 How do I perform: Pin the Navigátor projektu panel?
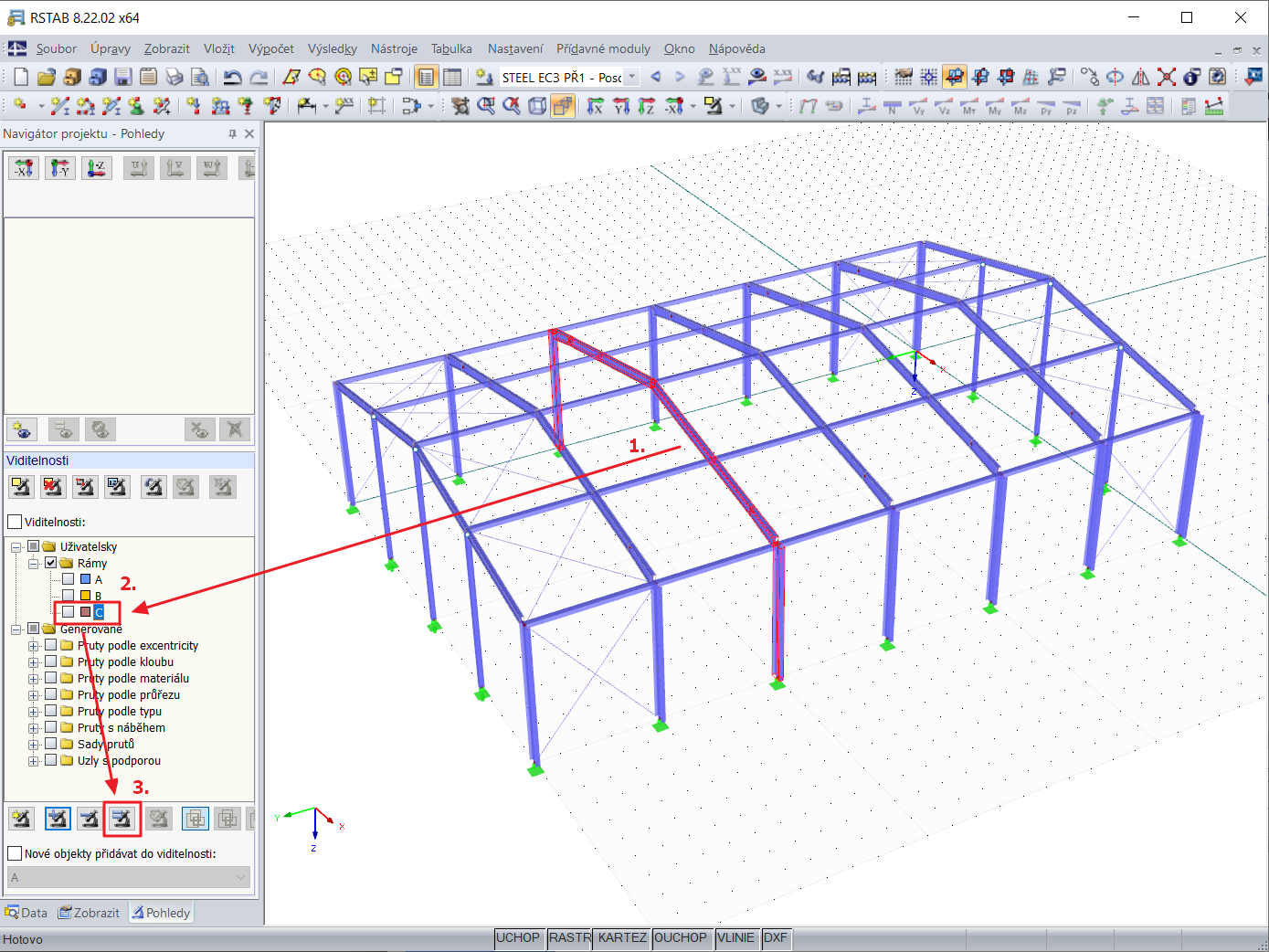coord(232,133)
